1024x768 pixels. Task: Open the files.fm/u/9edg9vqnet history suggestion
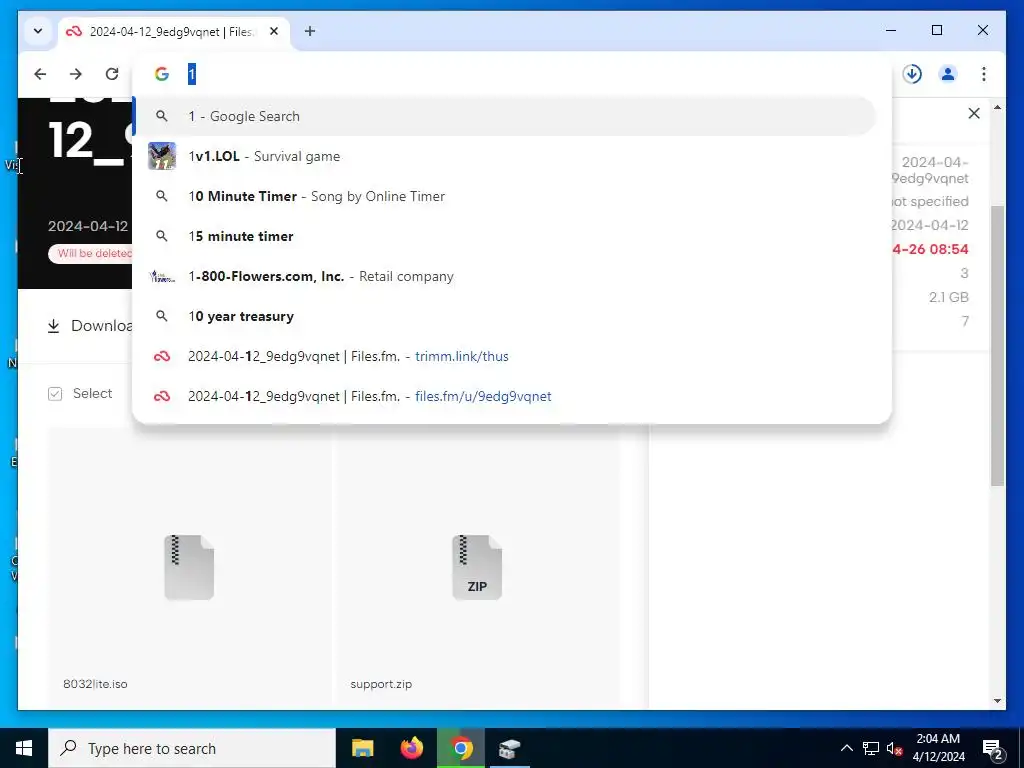505,396
